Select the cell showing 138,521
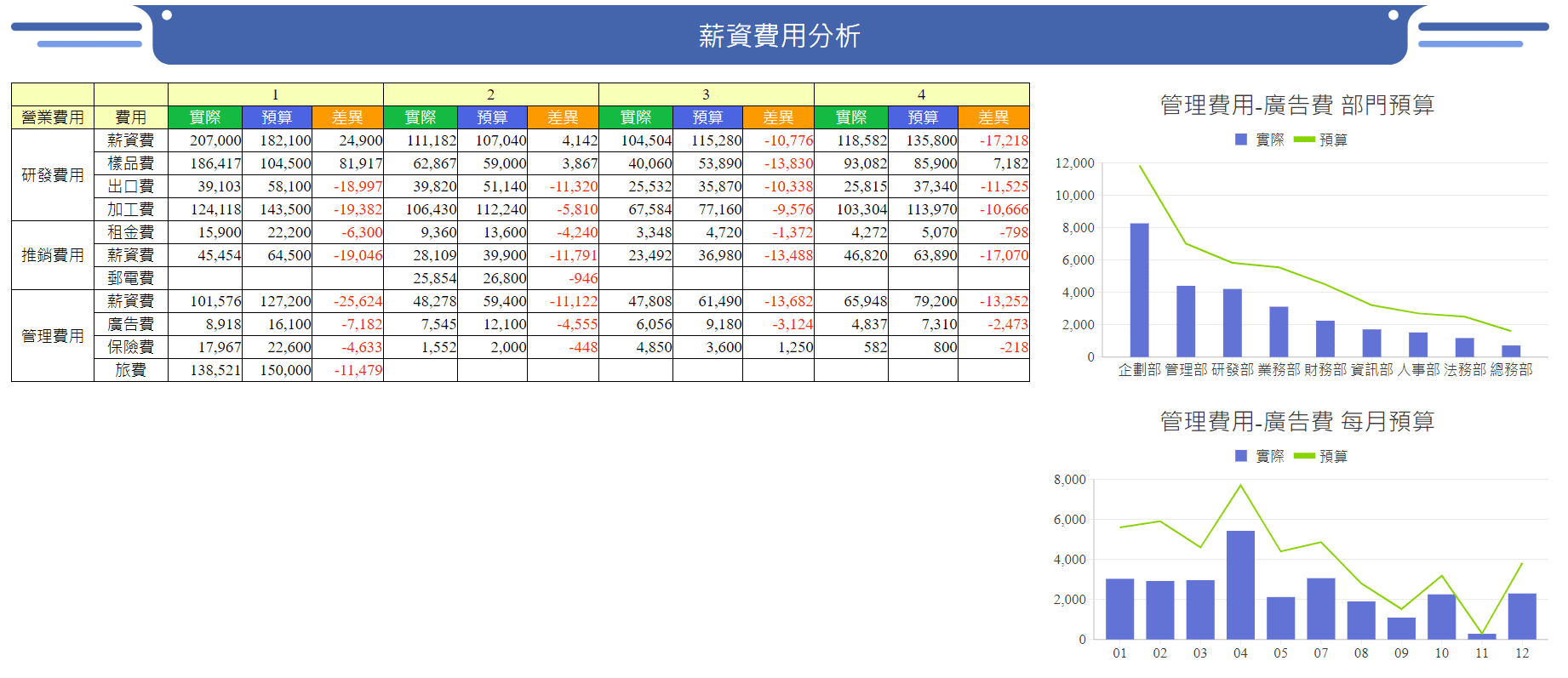 pyautogui.click(x=205, y=370)
